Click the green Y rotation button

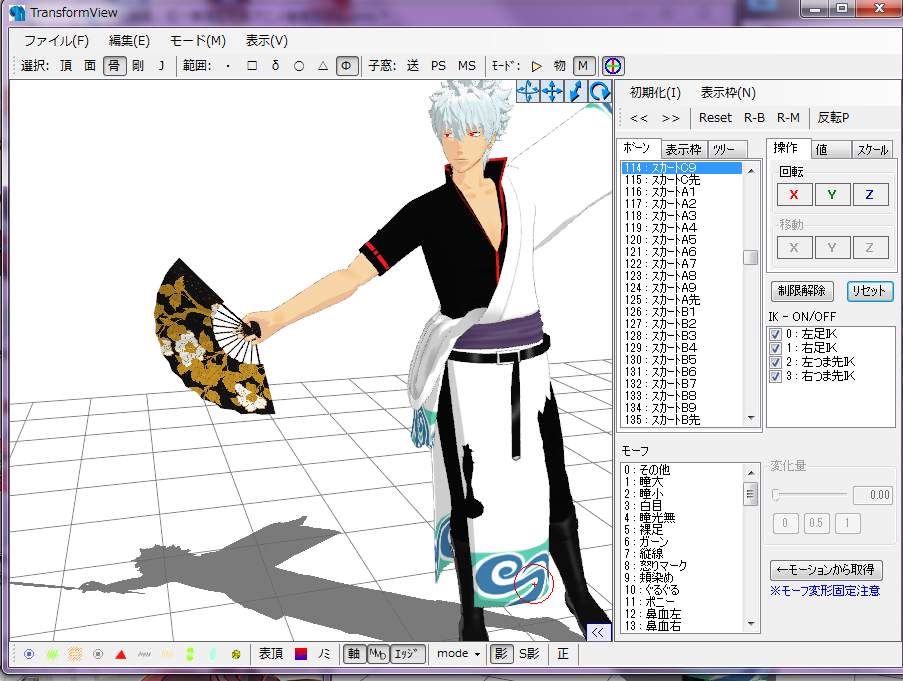coord(832,195)
